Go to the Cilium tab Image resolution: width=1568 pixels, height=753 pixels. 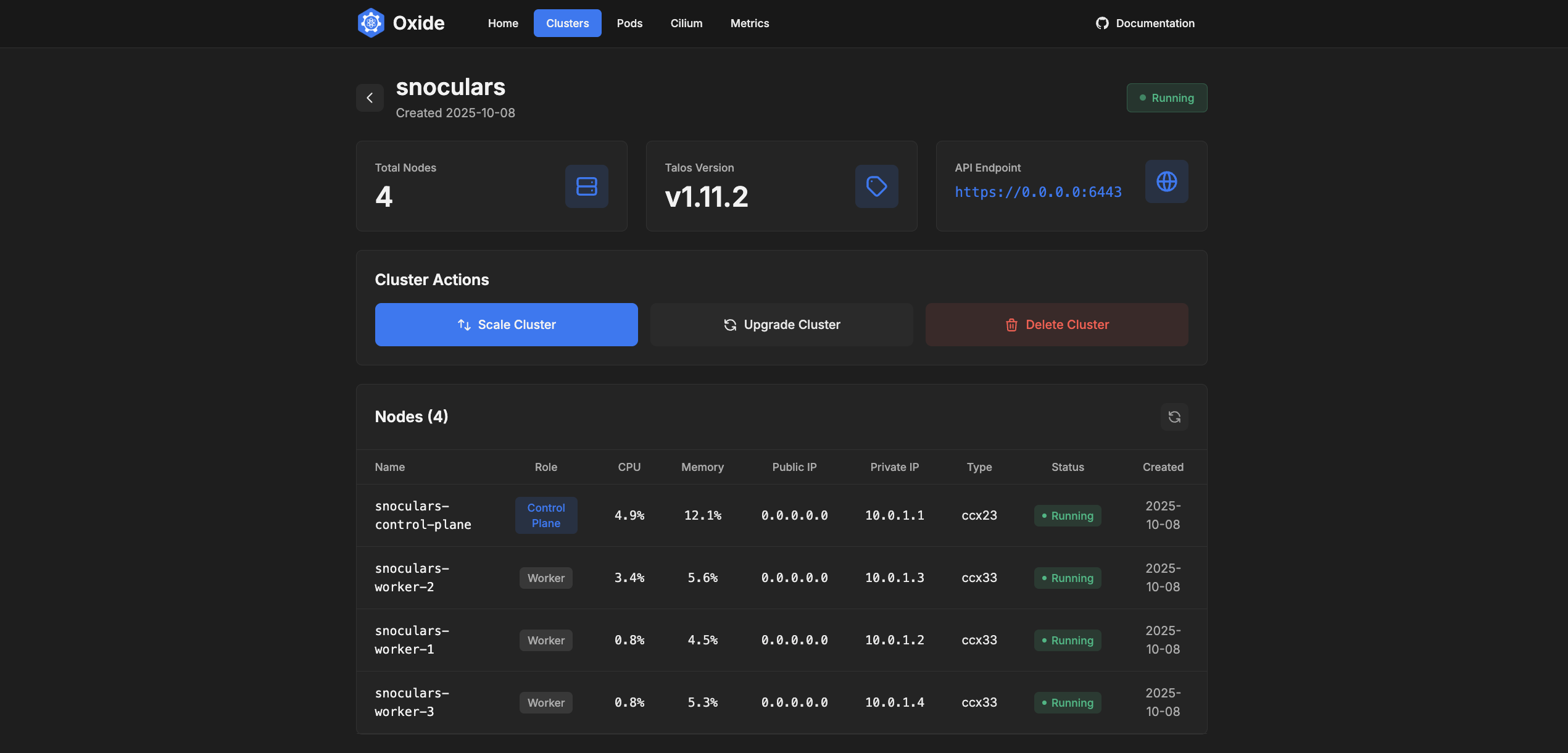coord(686,23)
